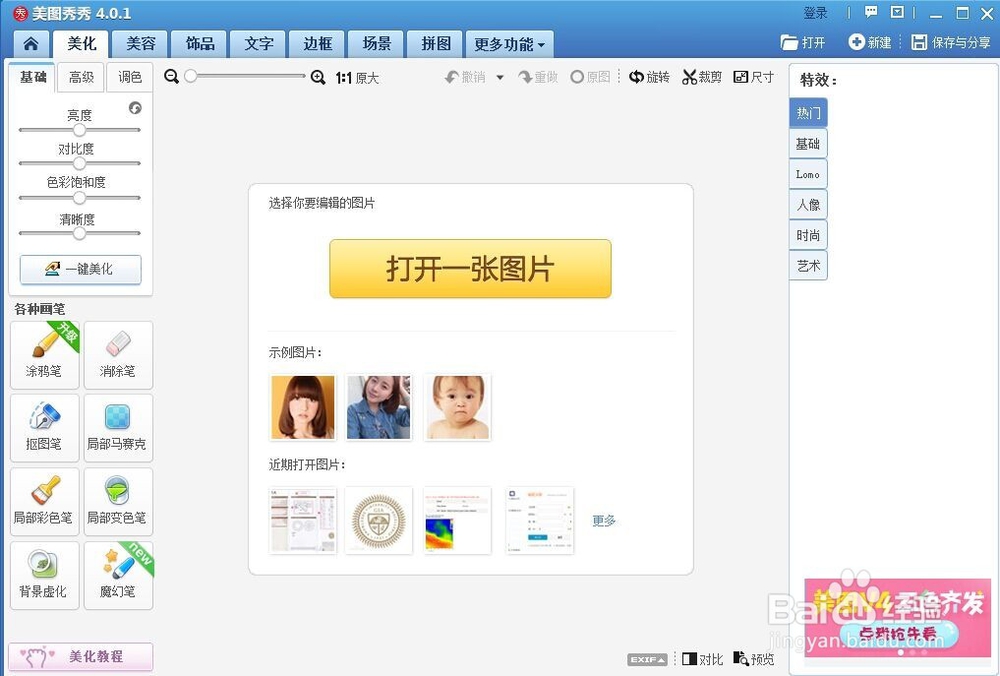Open the sample image of girl in denim

point(379,407)
